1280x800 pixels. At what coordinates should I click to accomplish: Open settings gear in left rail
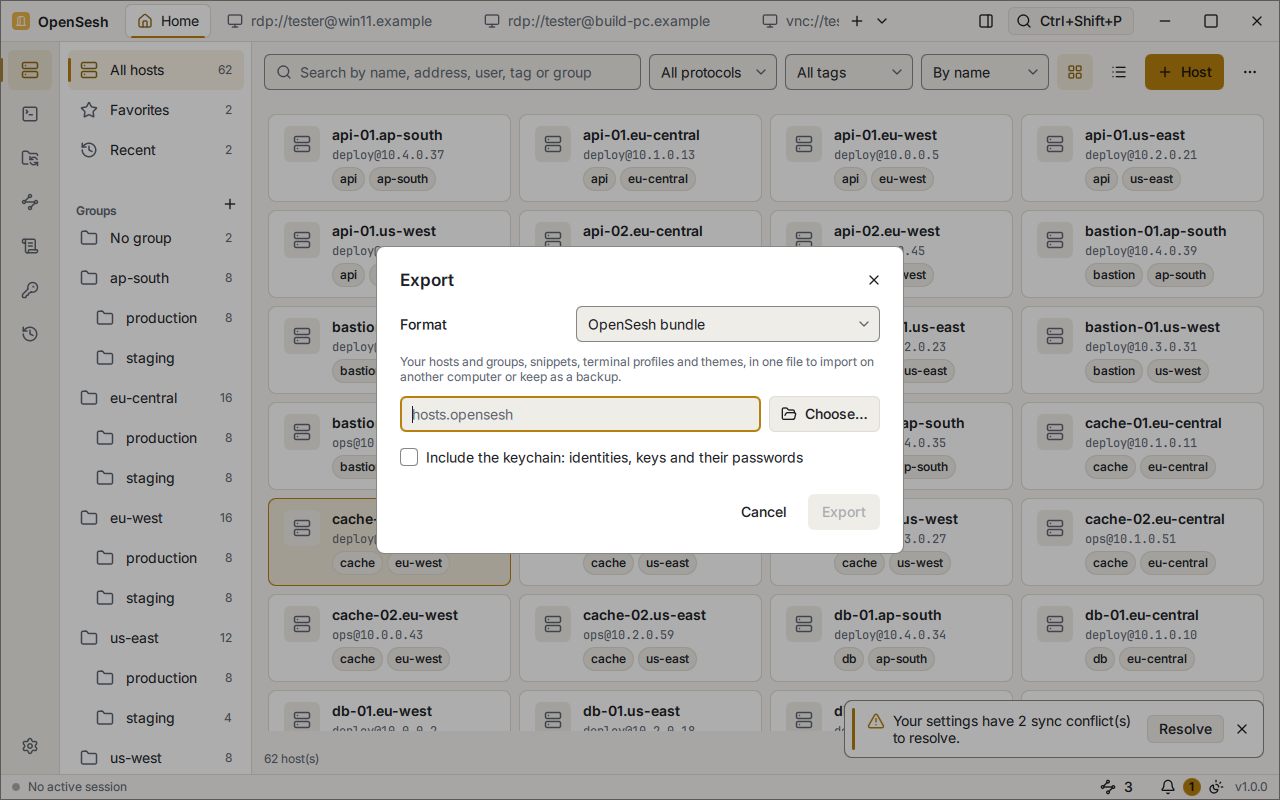tap(30, 746)
